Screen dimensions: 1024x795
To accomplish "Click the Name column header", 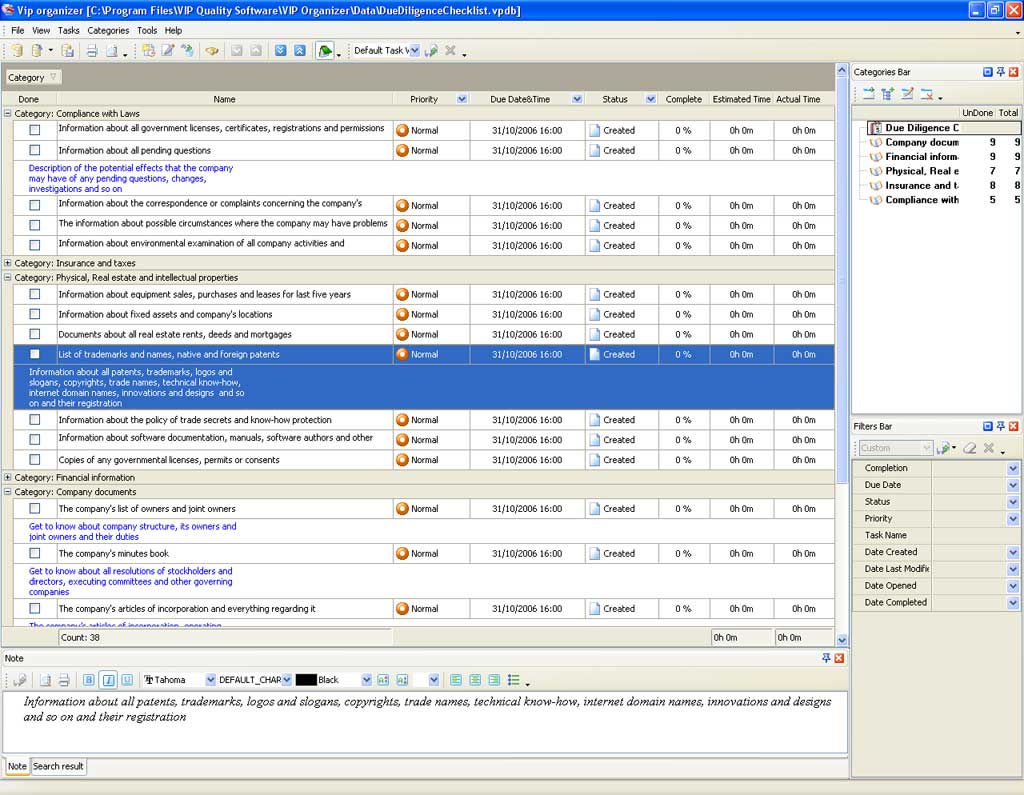I will click(x=224, y=99).
